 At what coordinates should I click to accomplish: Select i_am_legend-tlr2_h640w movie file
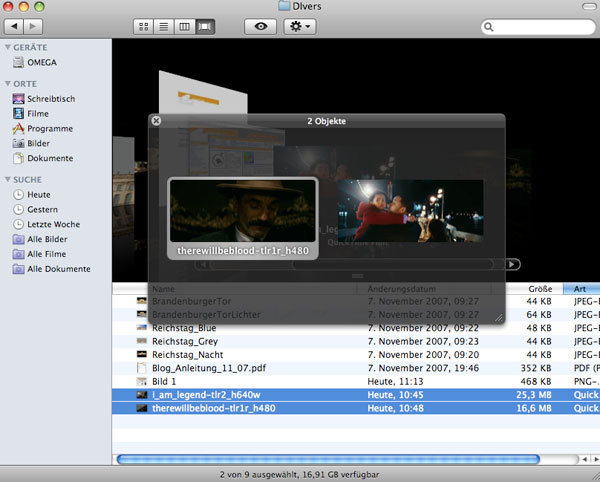[356, 395]
